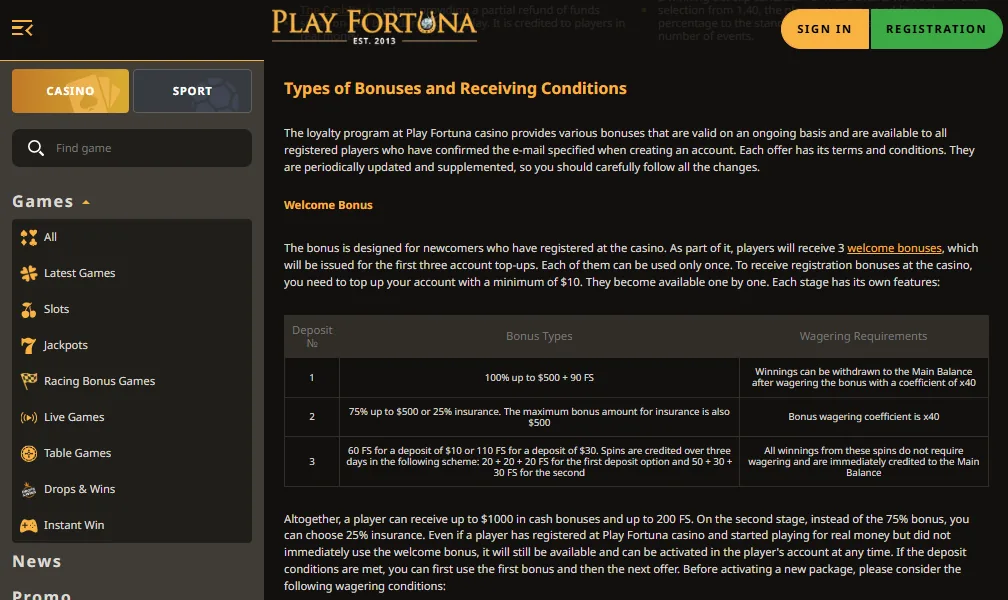Follow the welcome bonuses link
This screenshot has width=1008, height=600.
point(894,248)
